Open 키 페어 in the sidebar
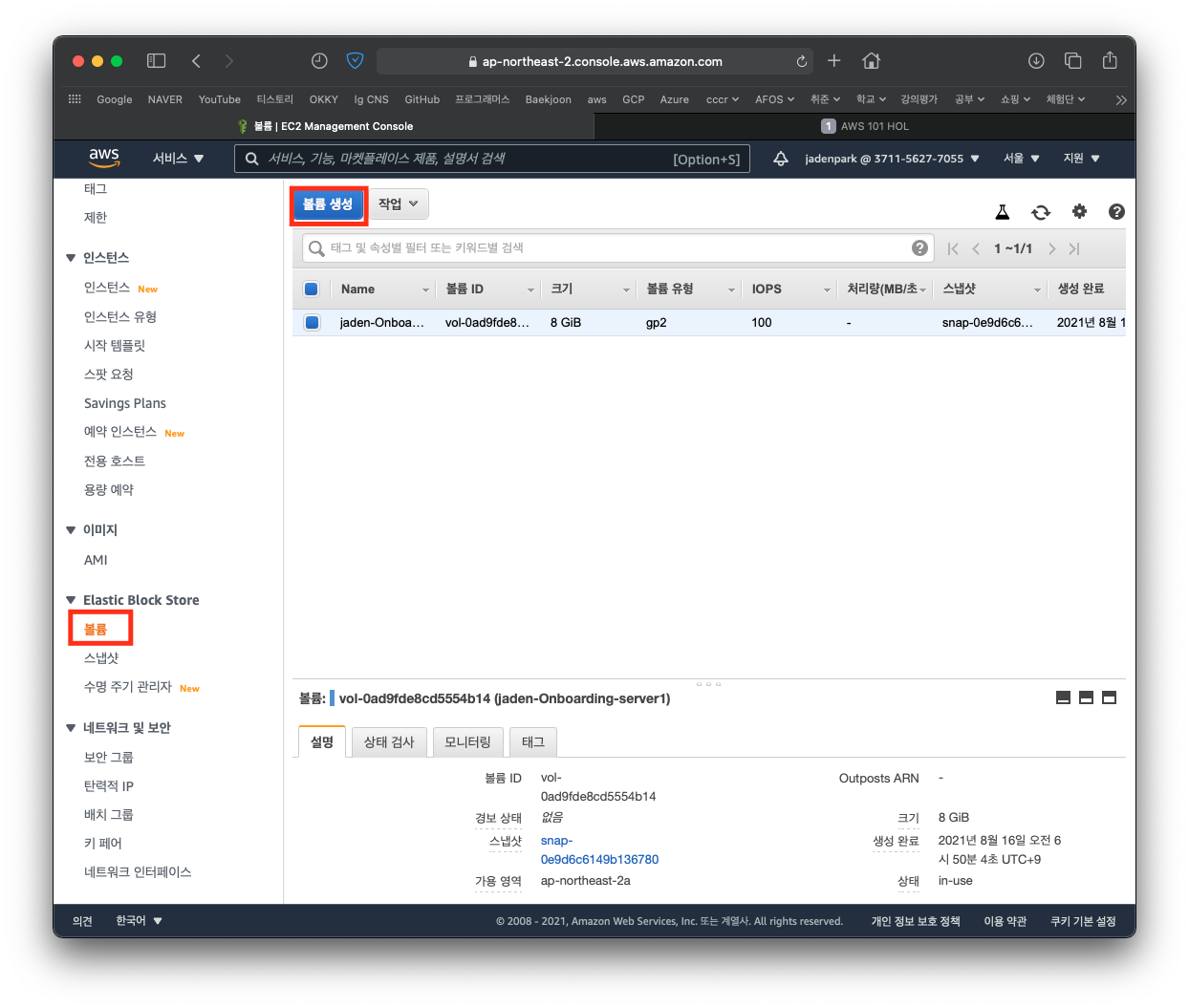The image size is (1189, 1008). 103,844
